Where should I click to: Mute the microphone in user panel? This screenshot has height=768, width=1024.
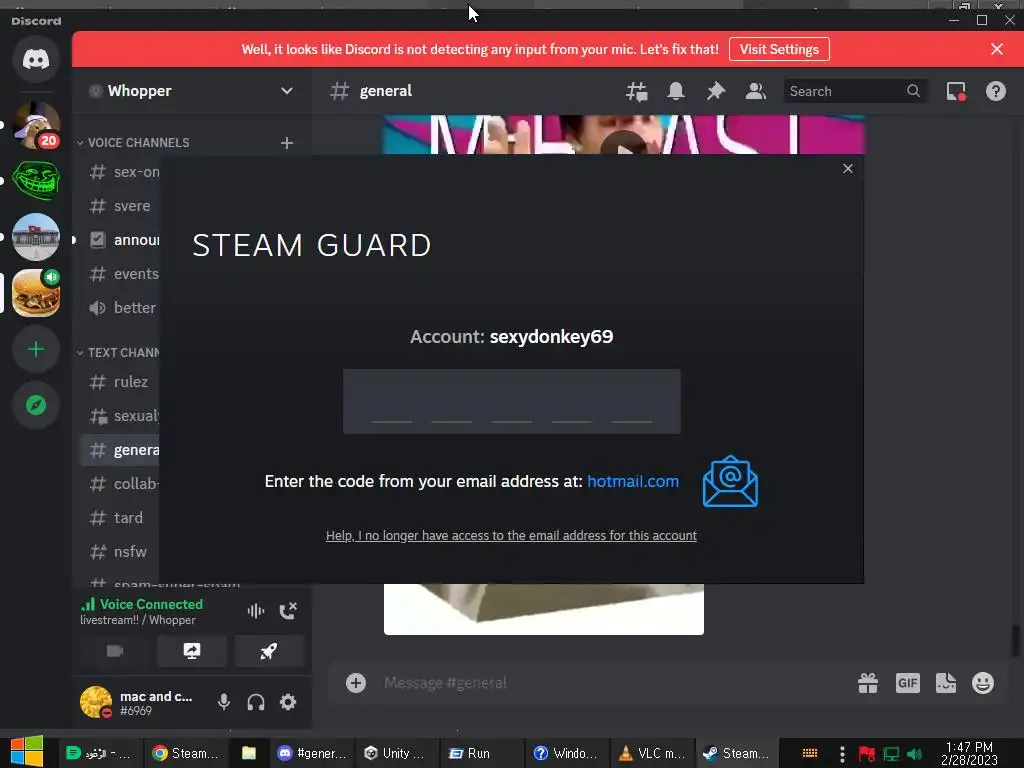pyautogui.click(x=223, y=702)
